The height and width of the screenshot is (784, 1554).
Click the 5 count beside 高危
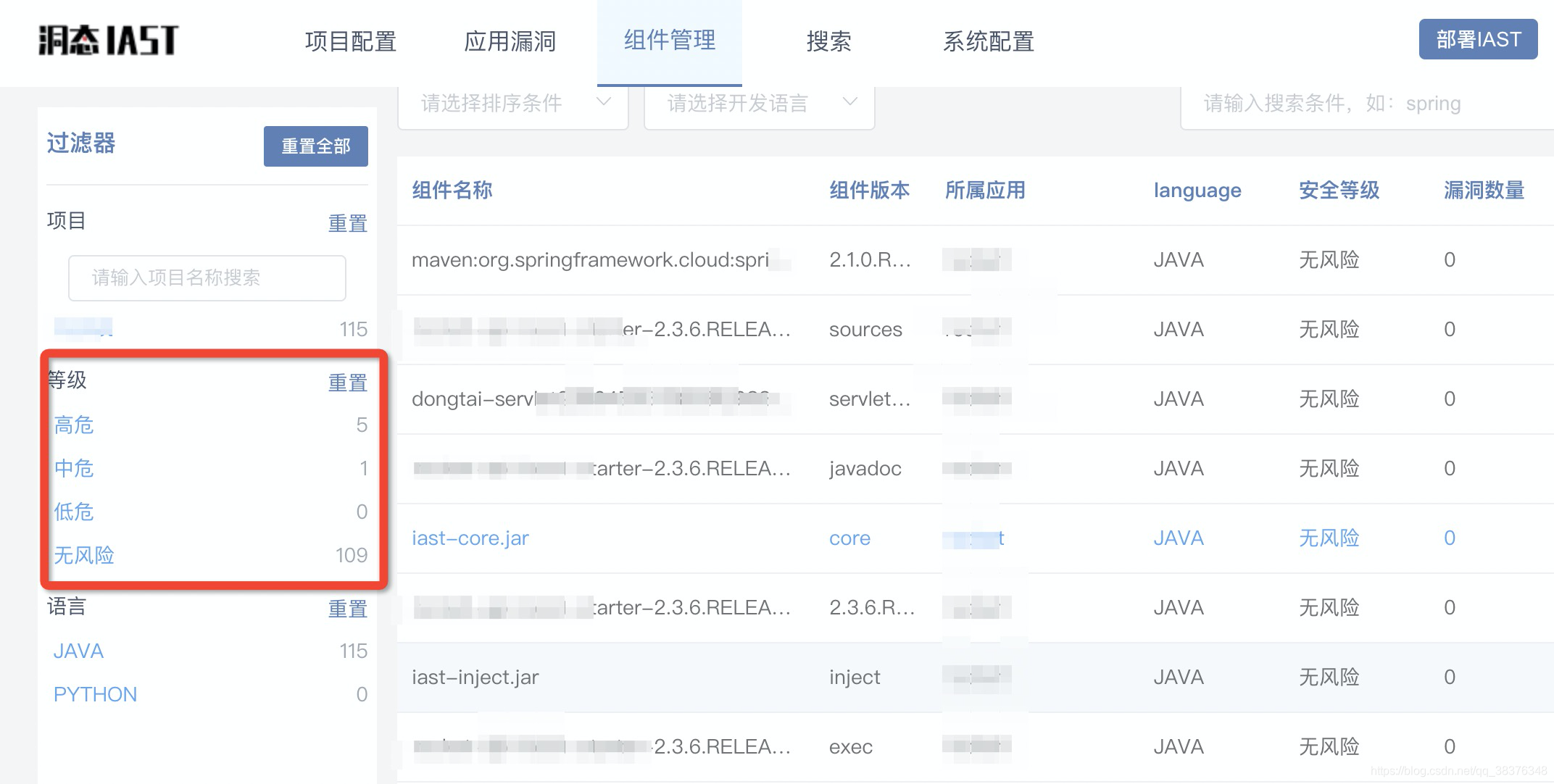pos(362,425)
